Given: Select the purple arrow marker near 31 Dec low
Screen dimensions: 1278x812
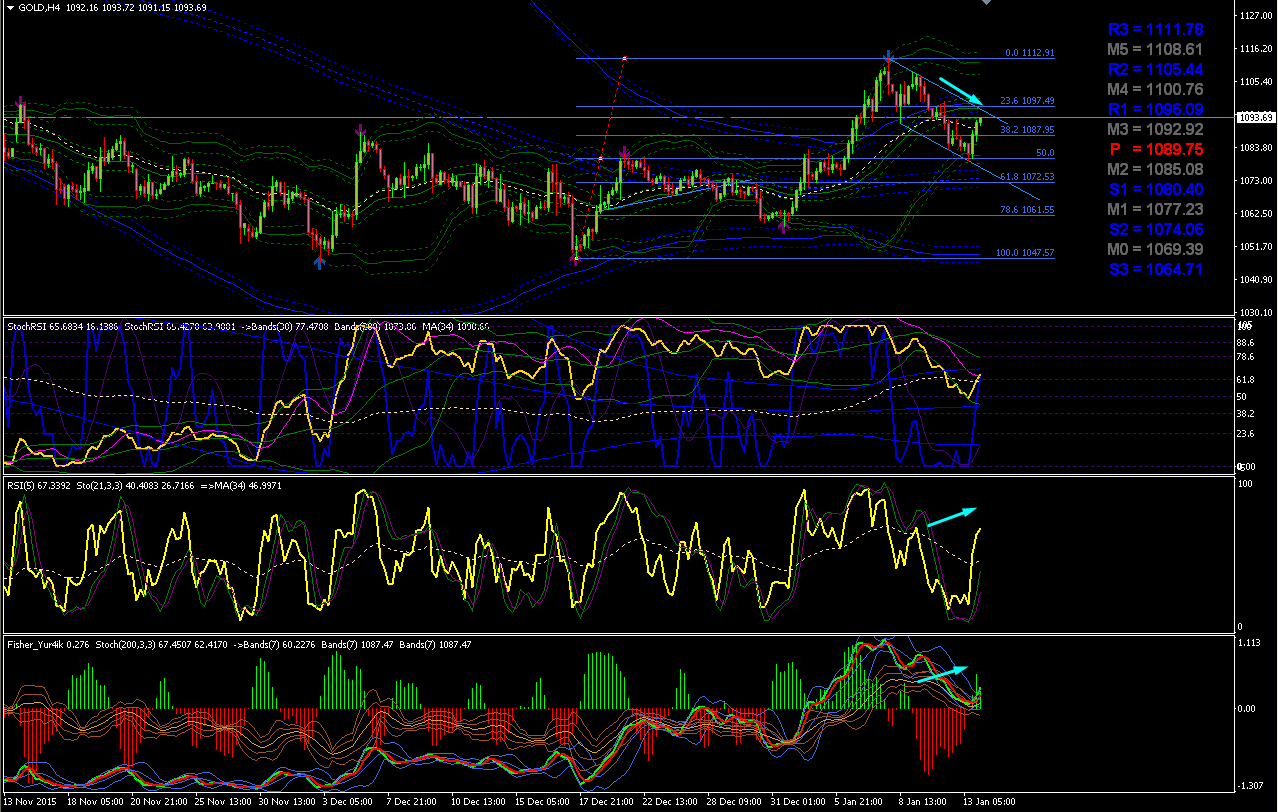Looking at the screenshot, I should point(784,227).
